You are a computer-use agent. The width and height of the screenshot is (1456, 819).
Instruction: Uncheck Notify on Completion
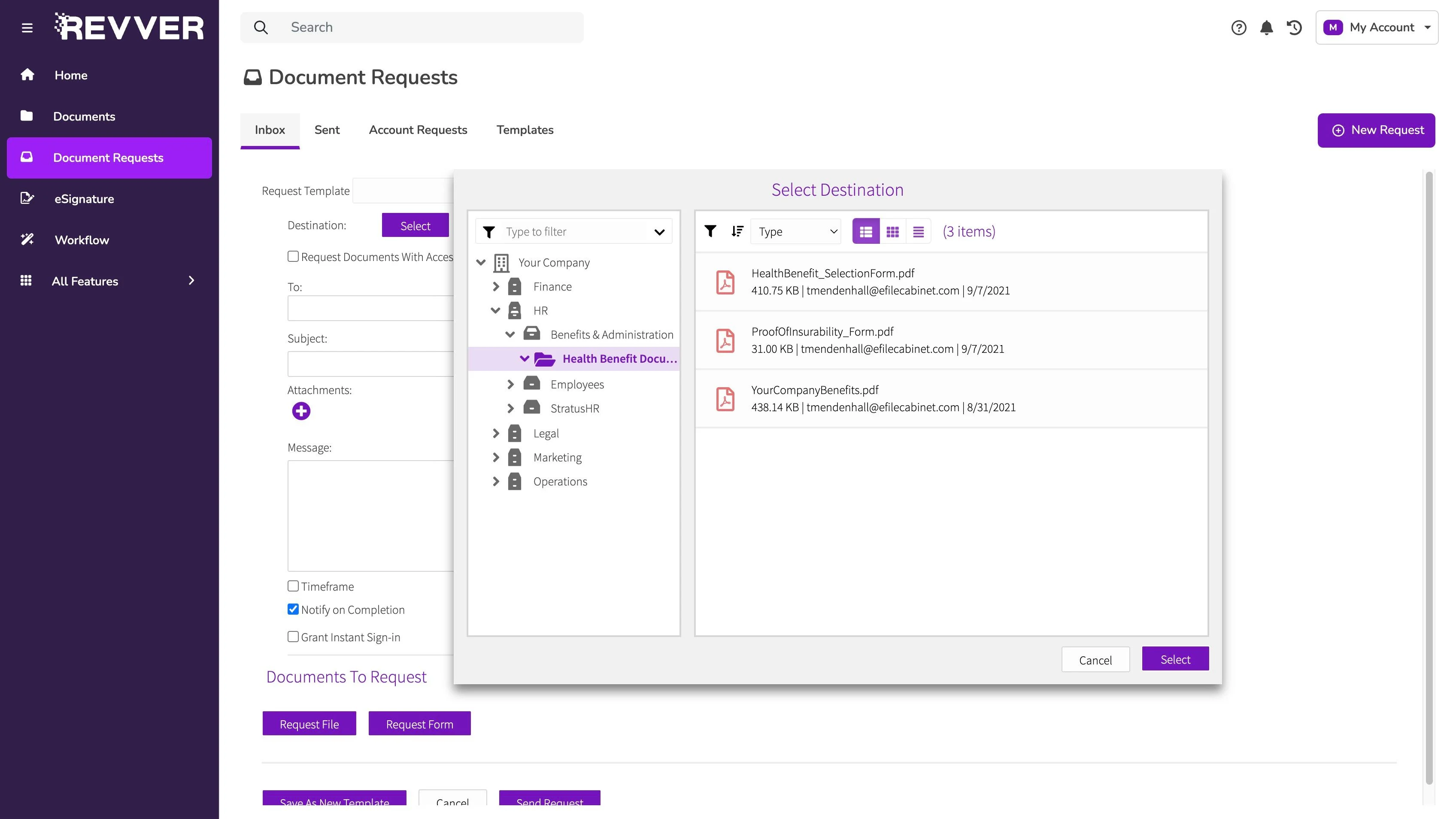click(293, 609)
